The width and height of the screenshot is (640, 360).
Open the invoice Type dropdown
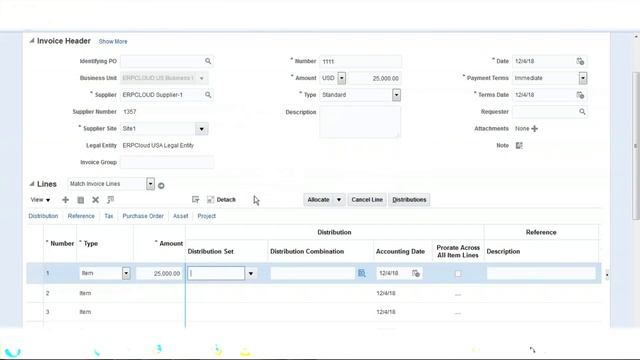[396, 95]
